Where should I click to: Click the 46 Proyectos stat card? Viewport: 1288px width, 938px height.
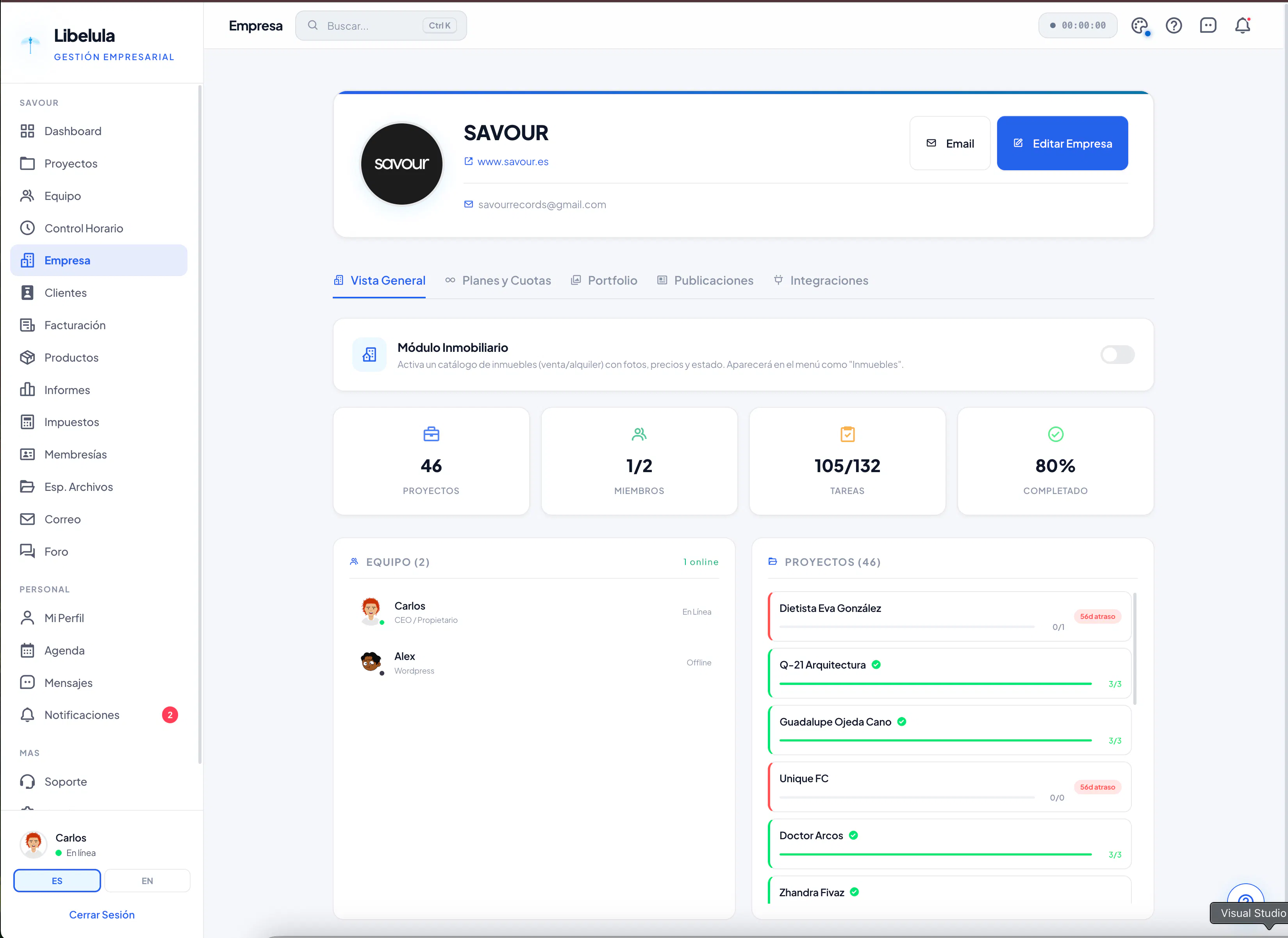tap(432, 461)
